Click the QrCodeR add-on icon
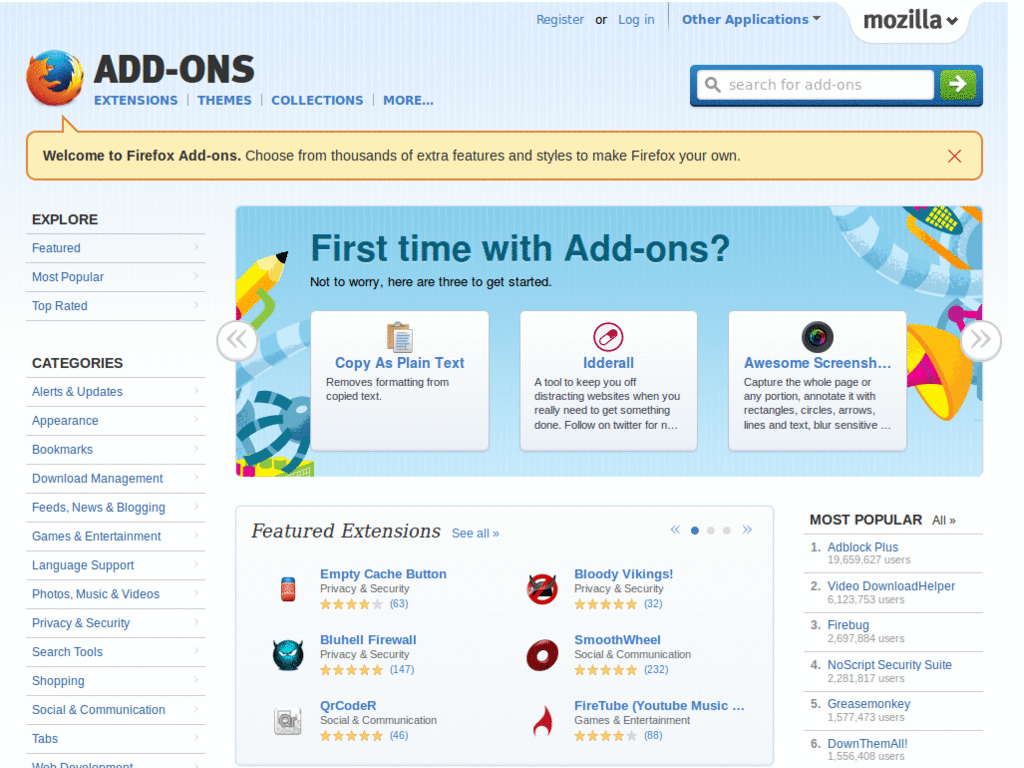 [x=288, y=721]
